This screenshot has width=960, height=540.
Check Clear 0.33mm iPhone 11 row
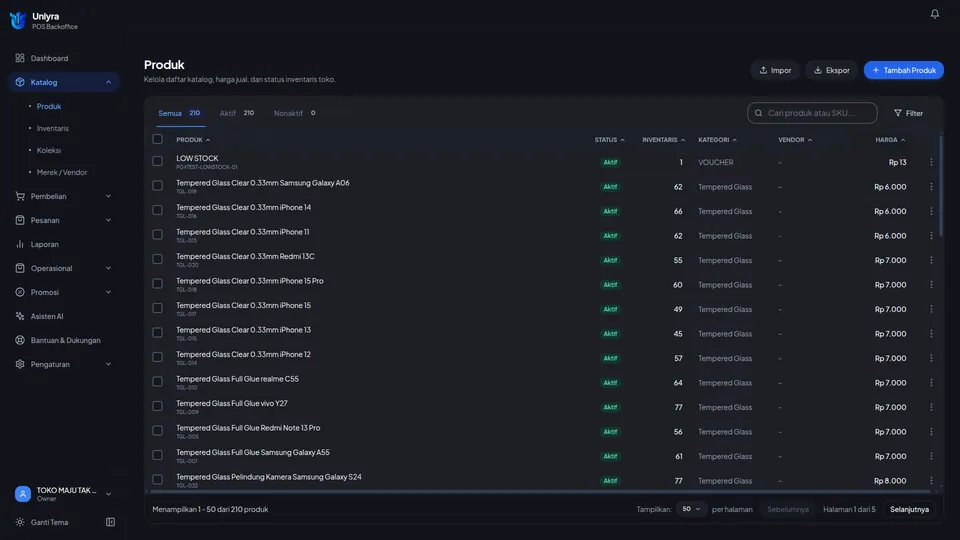click(x=157, y=234)
